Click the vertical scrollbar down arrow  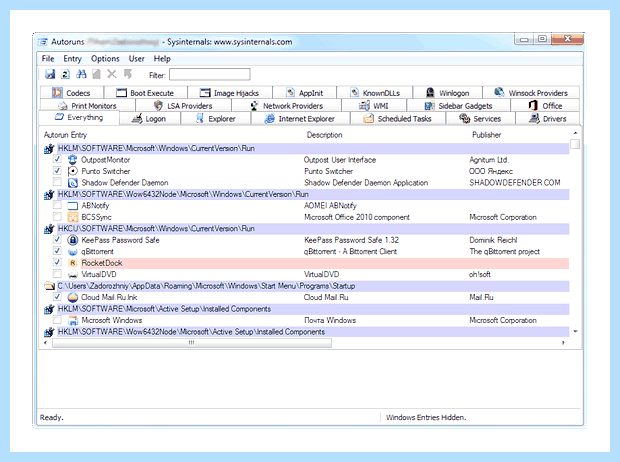575,331
